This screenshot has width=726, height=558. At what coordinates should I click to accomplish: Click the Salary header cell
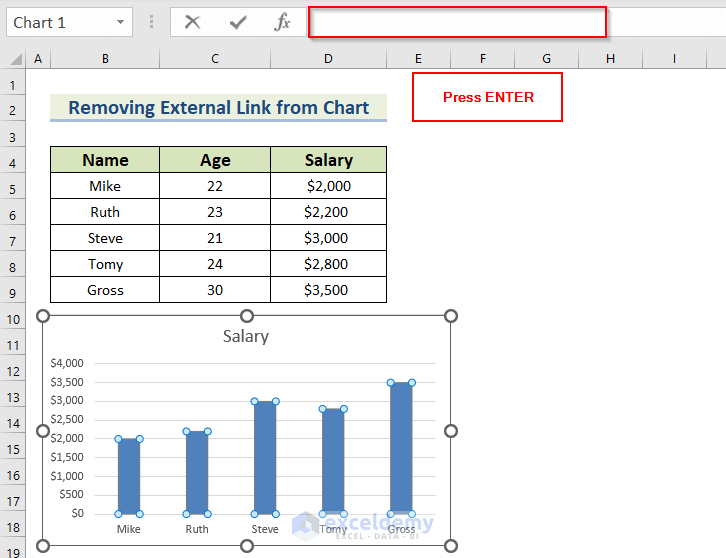tap(328, 160)
